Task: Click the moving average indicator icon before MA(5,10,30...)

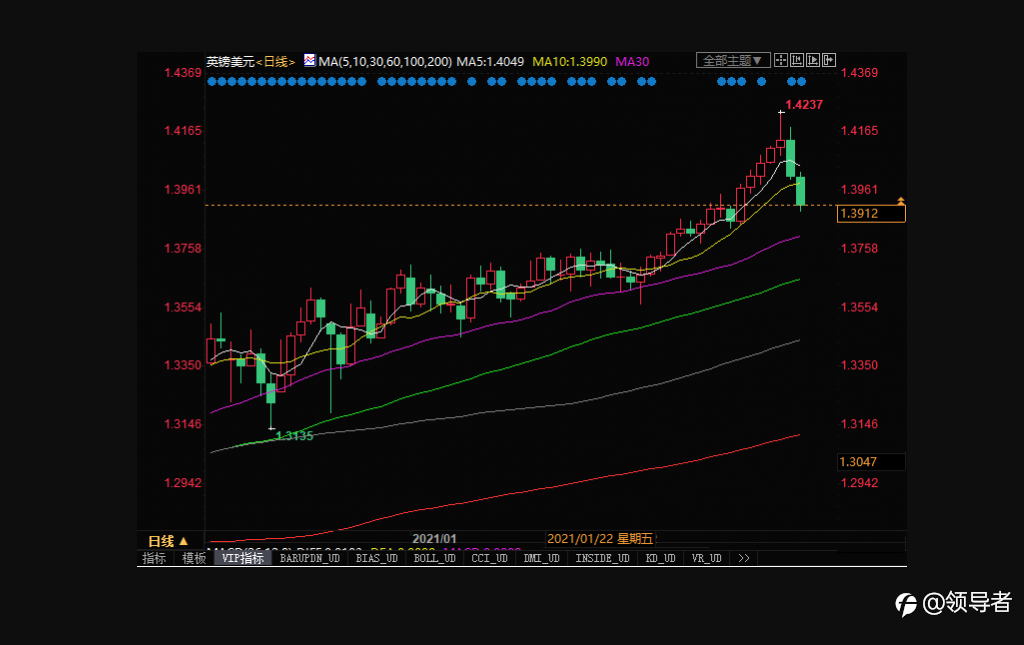Action: click(310, 61)
